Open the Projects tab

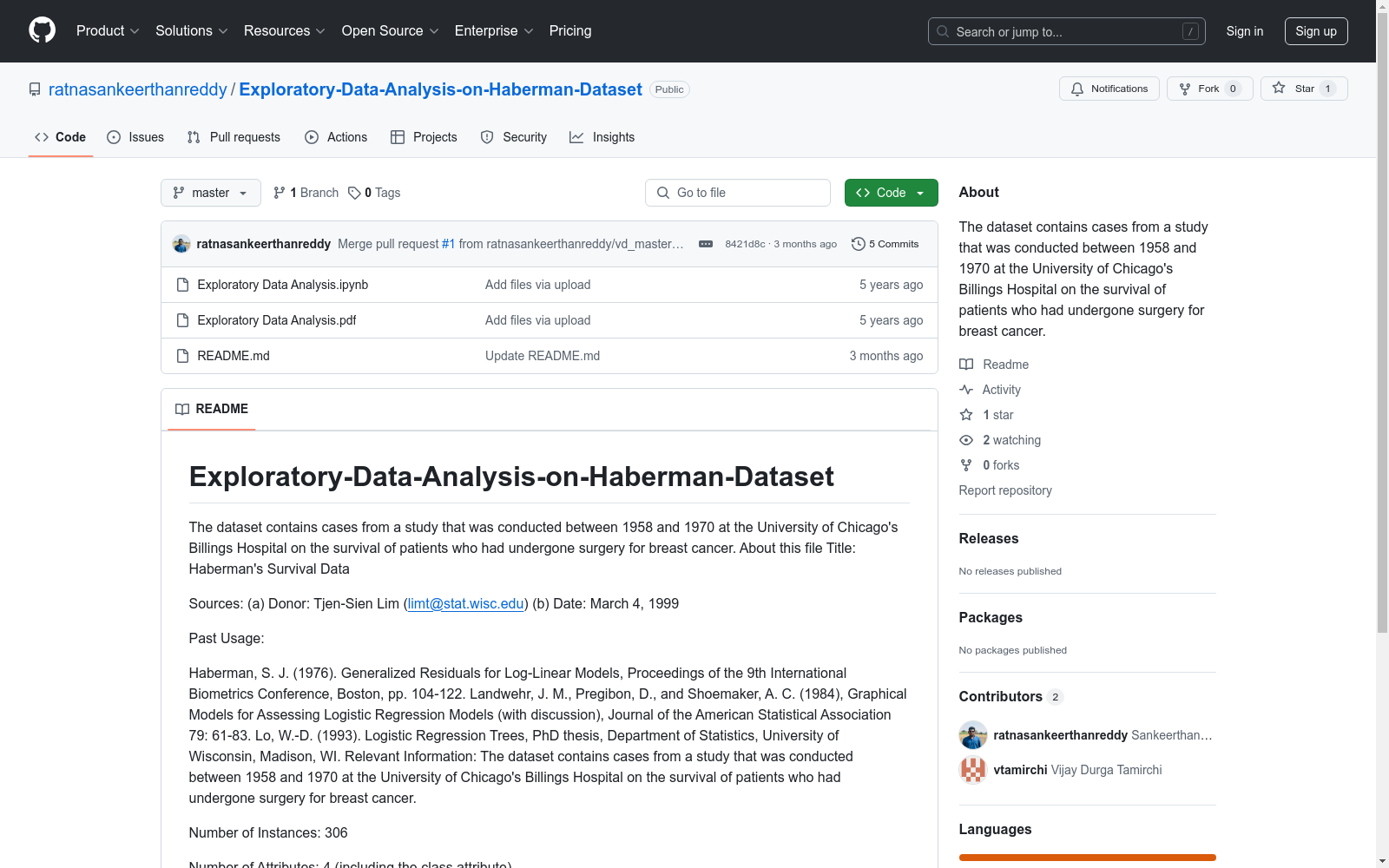coord(424,137)
